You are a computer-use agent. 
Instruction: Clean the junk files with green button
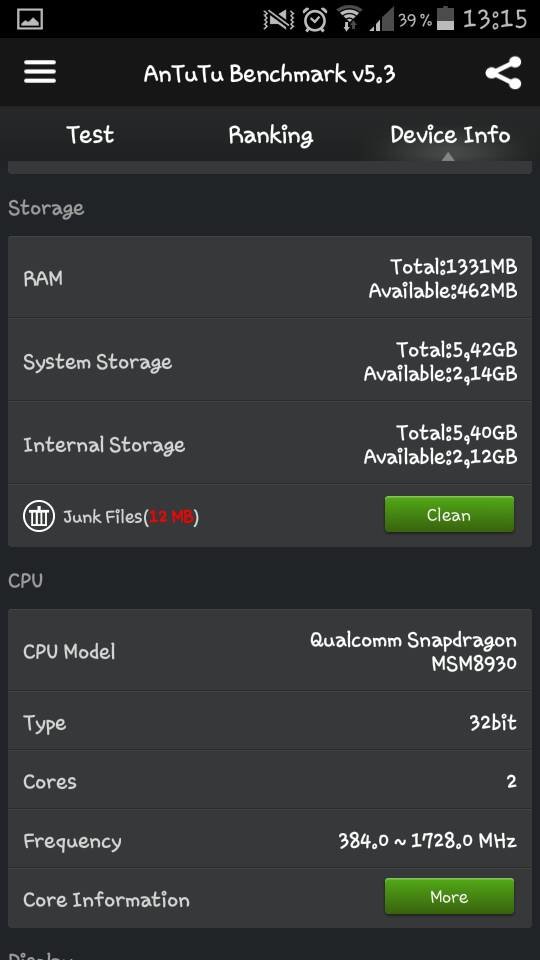click(x=449, y=514)
